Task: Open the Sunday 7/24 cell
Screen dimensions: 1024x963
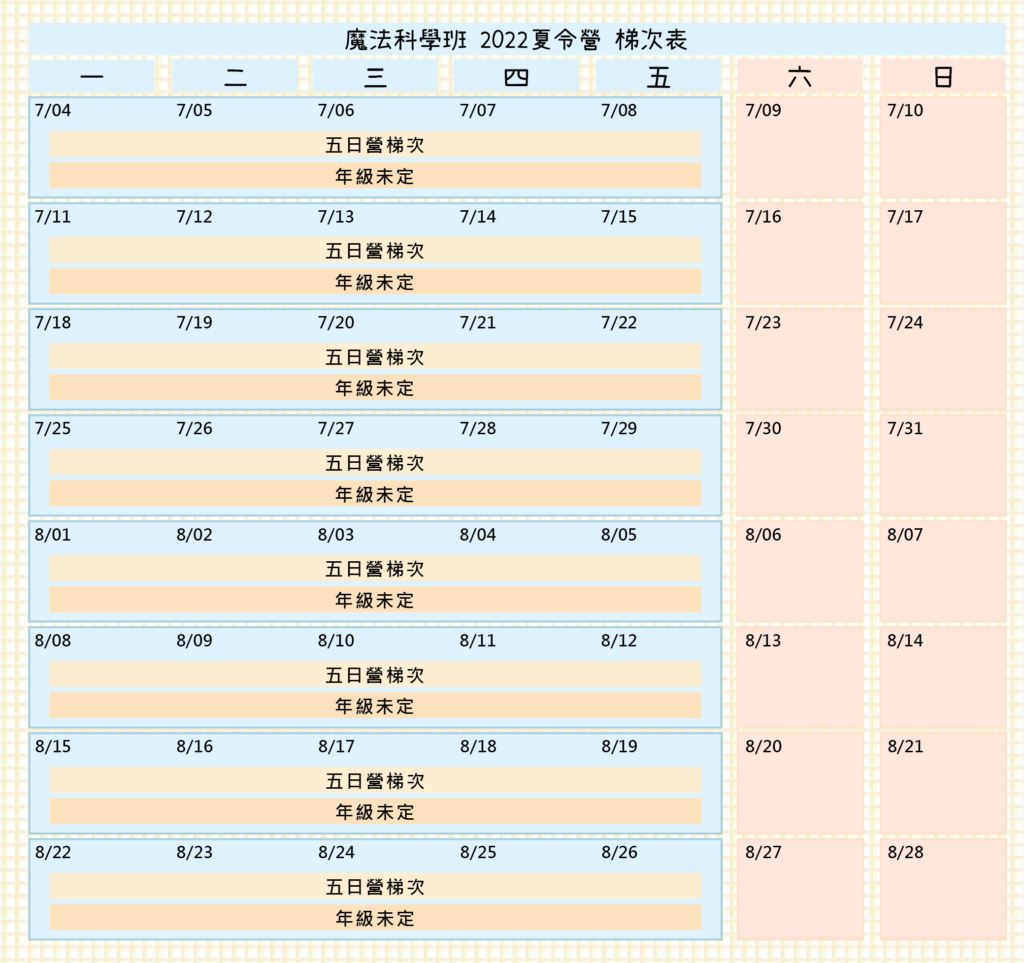Action: point(943,359)
